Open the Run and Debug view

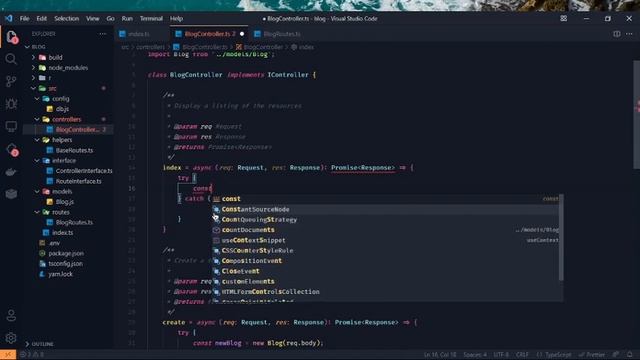point(11,104)
